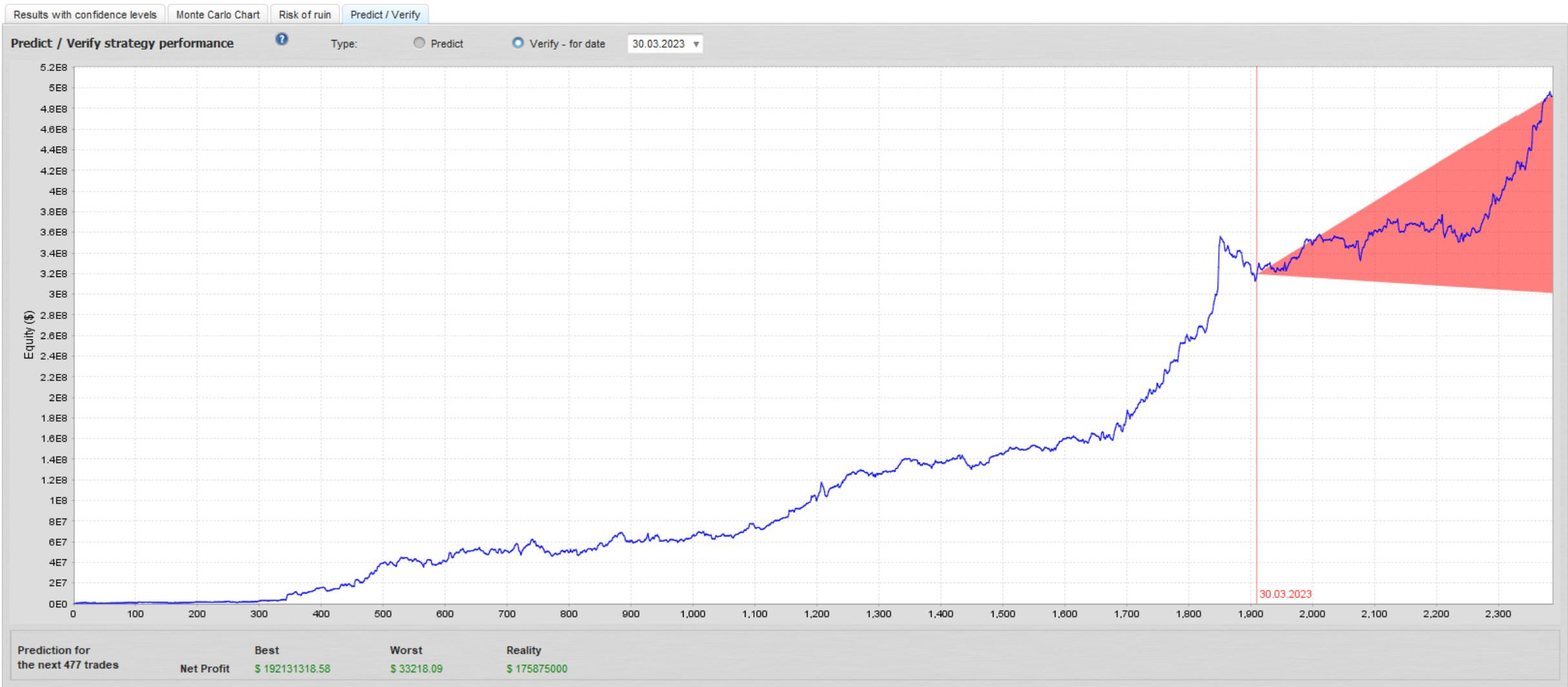Viewport: 1568px width, 687px height.
Task: Click the 'Prediction for the next 477 trades' label
Action: (x=68, y=657)
